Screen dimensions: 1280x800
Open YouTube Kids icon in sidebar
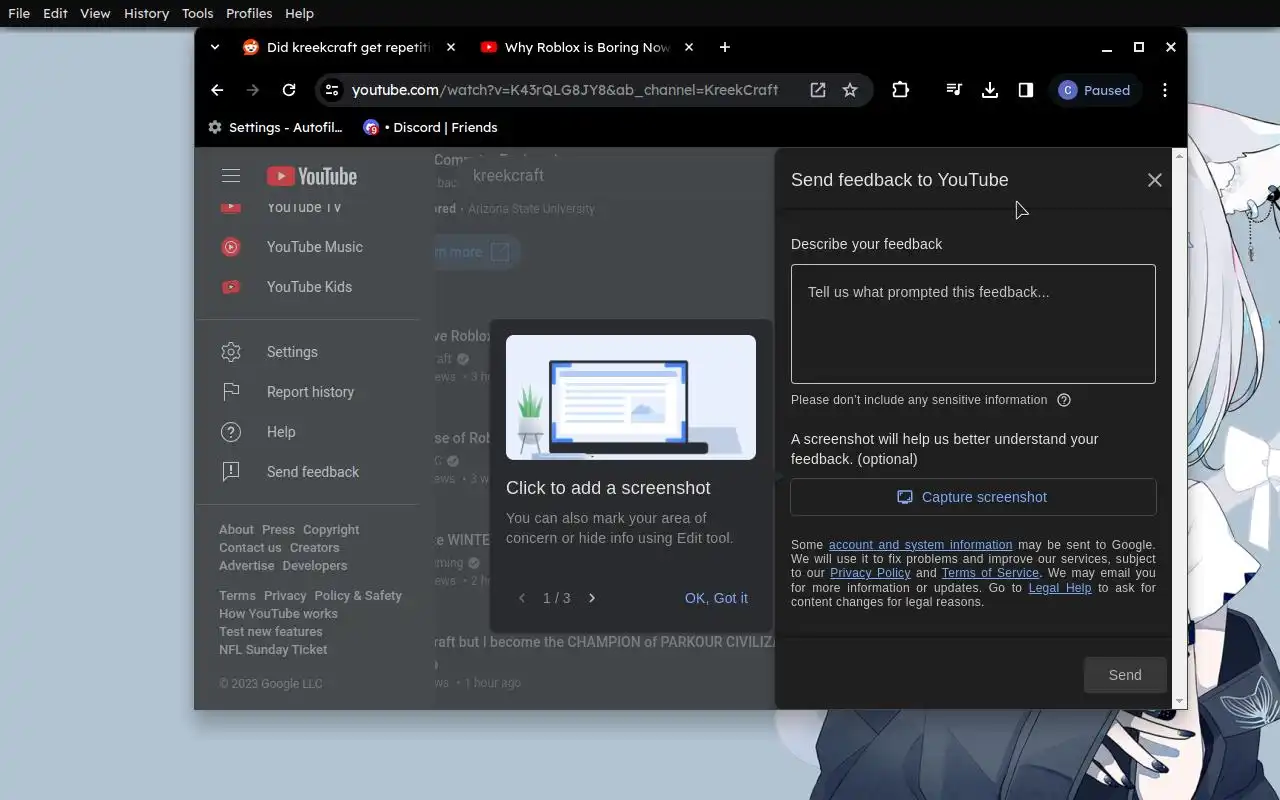click(x=231, y=287)
